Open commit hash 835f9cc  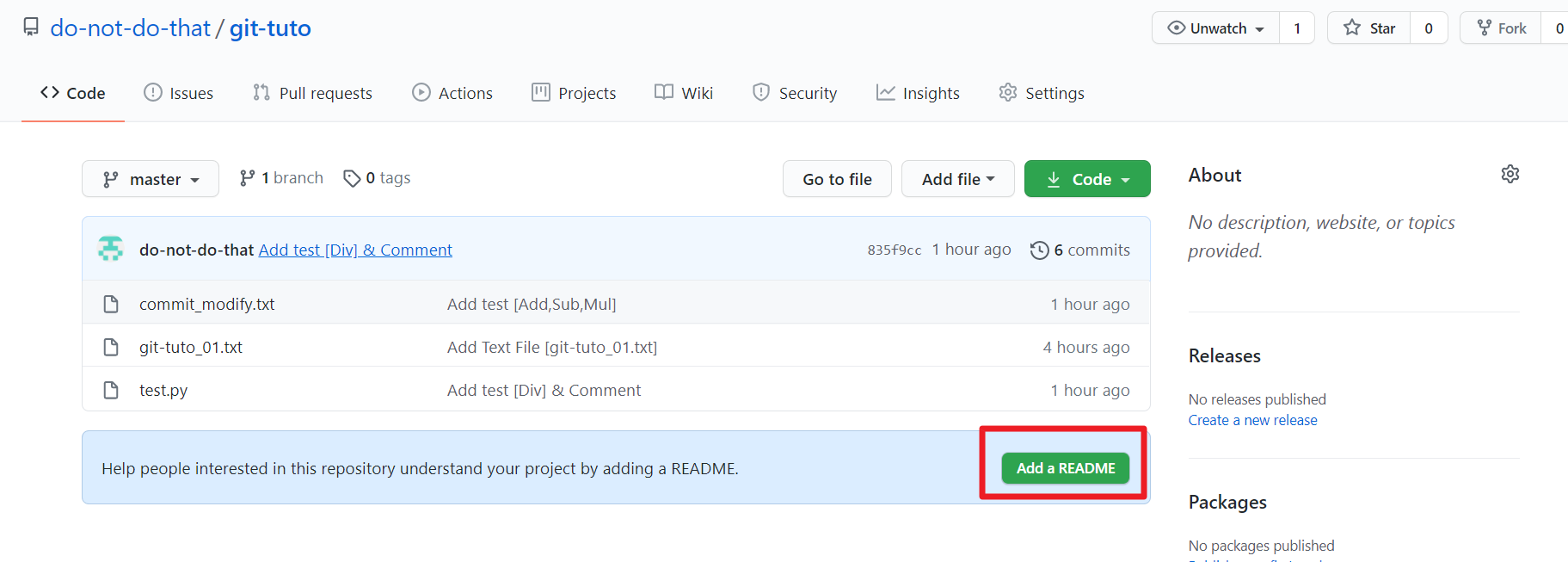[895, 250]
